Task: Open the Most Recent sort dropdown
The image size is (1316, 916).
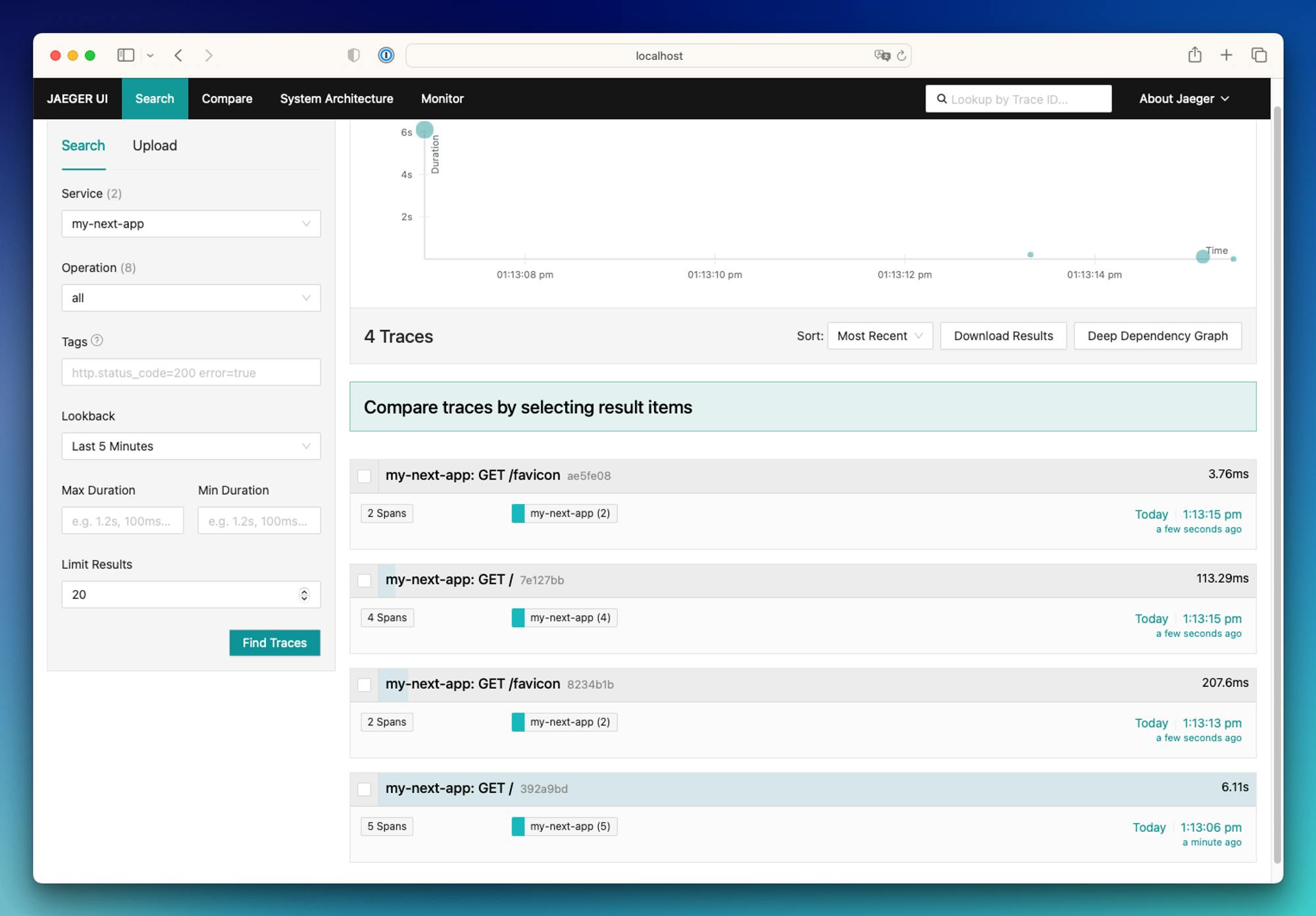Action: (x=879, y=336)
